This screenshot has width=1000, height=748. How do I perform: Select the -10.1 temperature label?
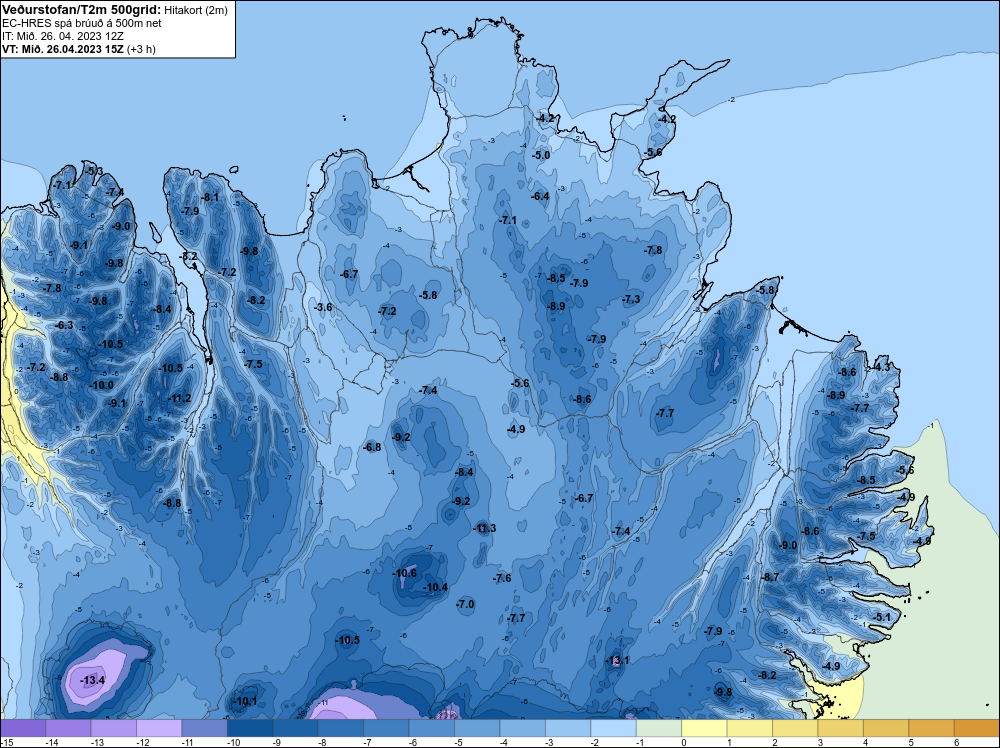(x=246, y=701)
